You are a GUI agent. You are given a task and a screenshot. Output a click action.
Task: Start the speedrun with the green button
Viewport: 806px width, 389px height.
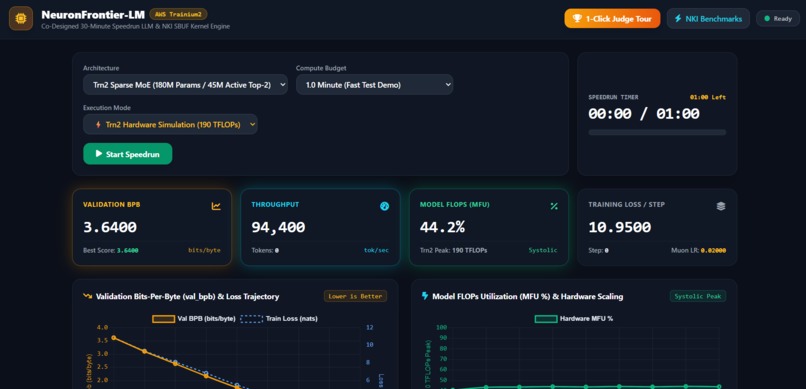[127, 154]
